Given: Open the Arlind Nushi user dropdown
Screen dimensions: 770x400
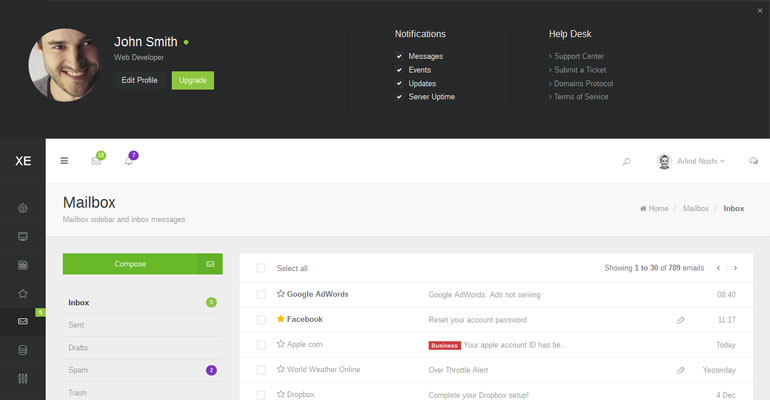Looking at the screenshot, I should 691,161.
